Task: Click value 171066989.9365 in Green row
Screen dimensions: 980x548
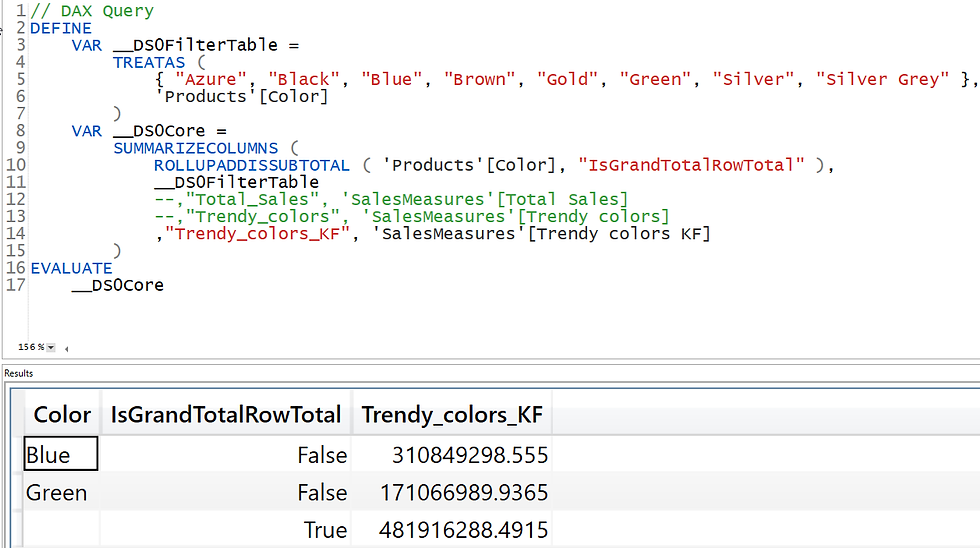Action: [x=464, y=492]
